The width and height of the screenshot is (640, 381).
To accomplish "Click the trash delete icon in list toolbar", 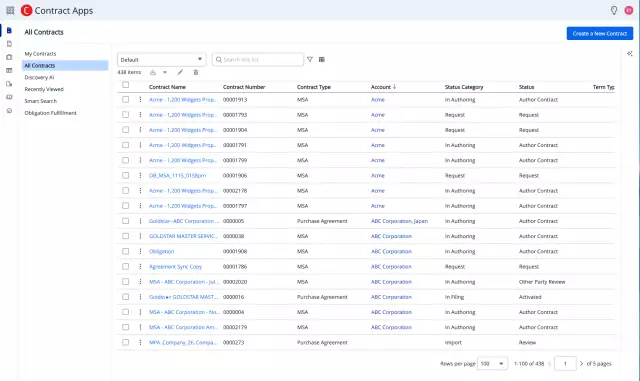I will pos(196,72).
